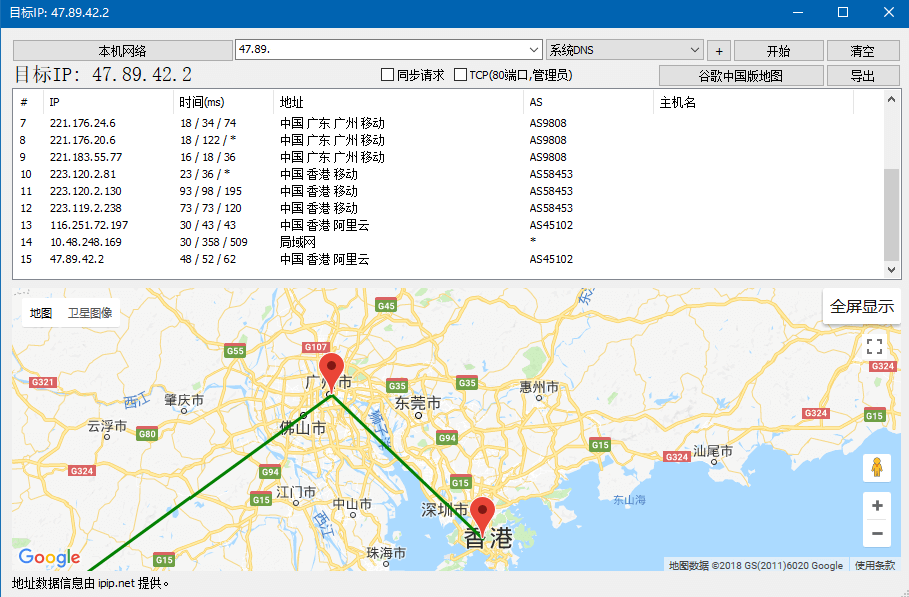Click the # column header
Image resolution: width=909 pixels, height=597 pixels.
[28, 103]
